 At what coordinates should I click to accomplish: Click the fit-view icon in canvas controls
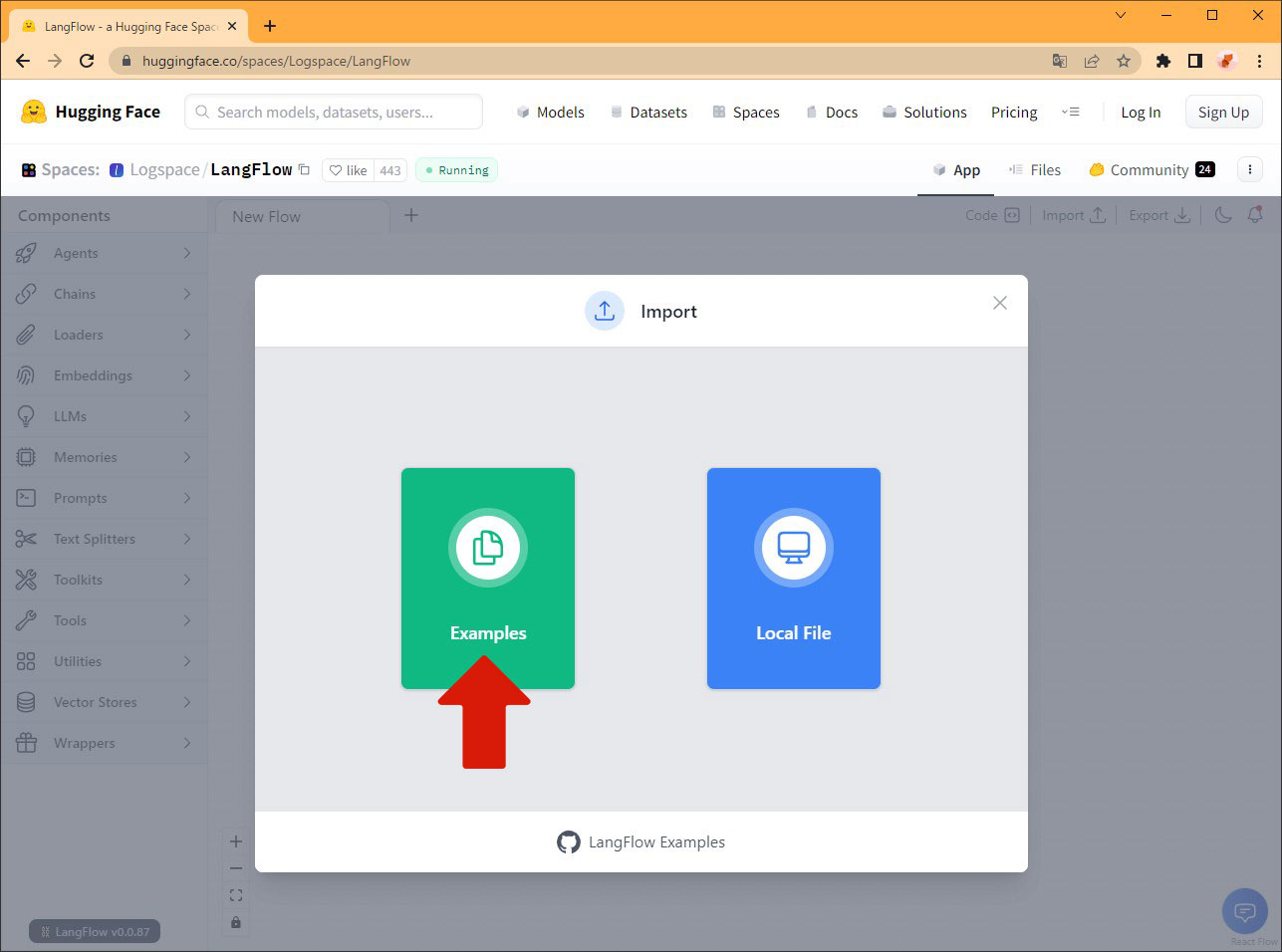tap(235, 894)
